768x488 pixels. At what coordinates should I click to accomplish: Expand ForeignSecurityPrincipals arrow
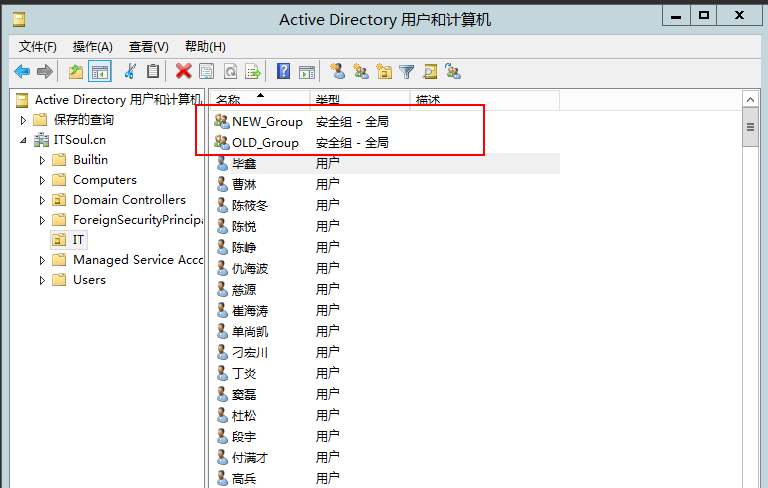pyautogui.click(x=42, y=220)
